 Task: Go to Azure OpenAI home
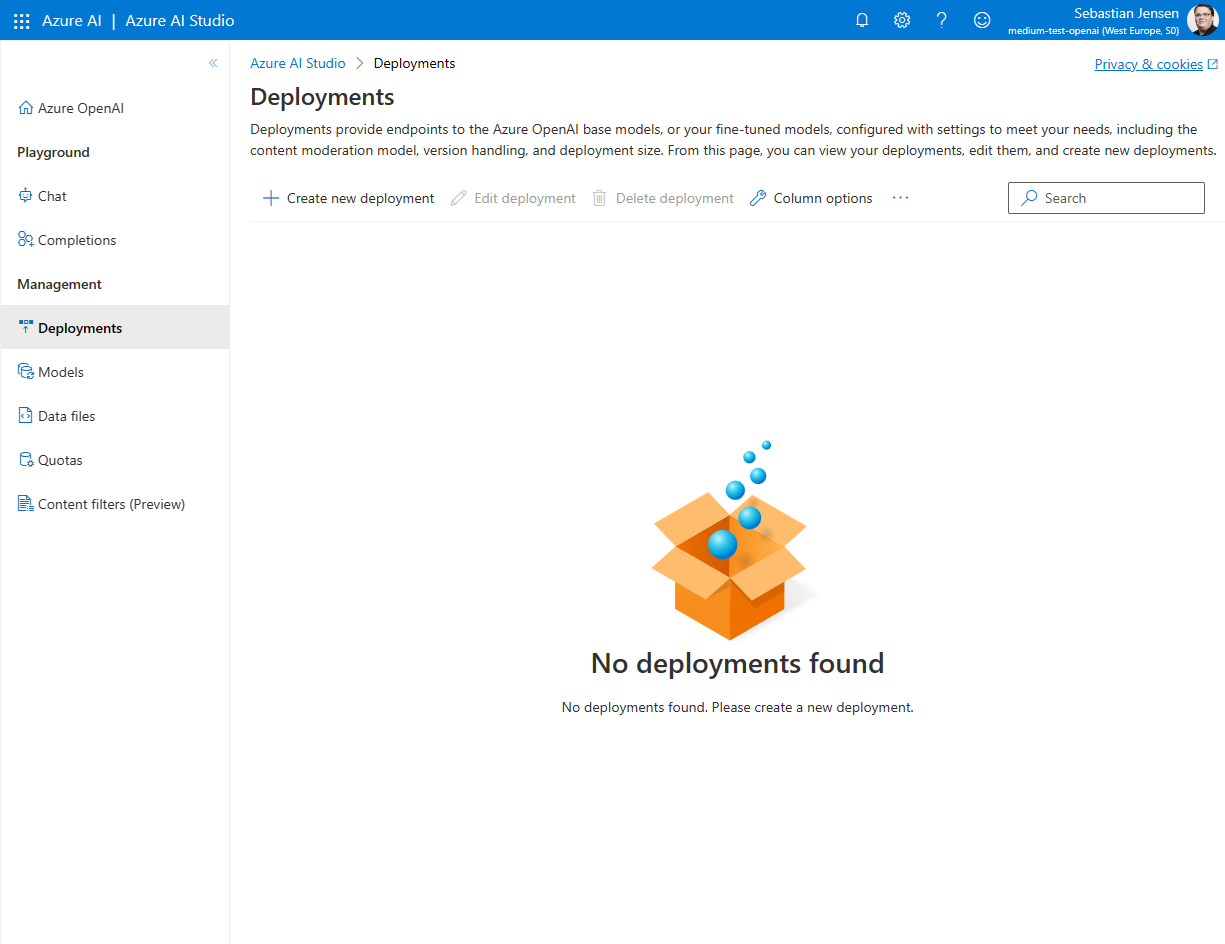80,108
